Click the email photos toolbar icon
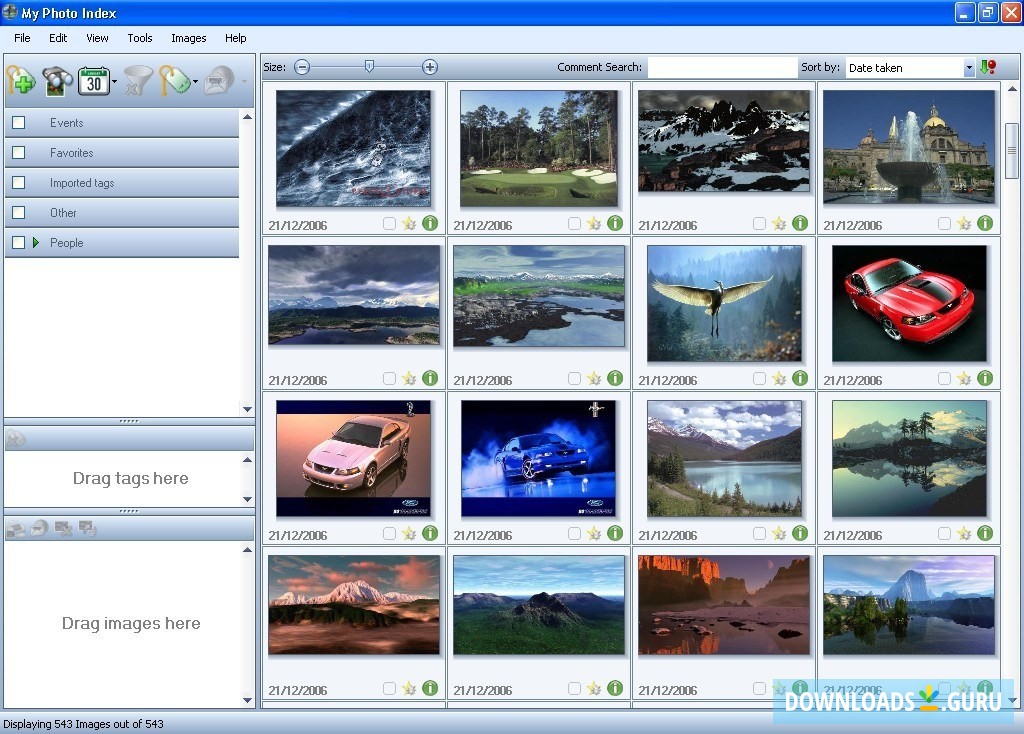This screenshot has width=1024, height=734. coord(217,82)
